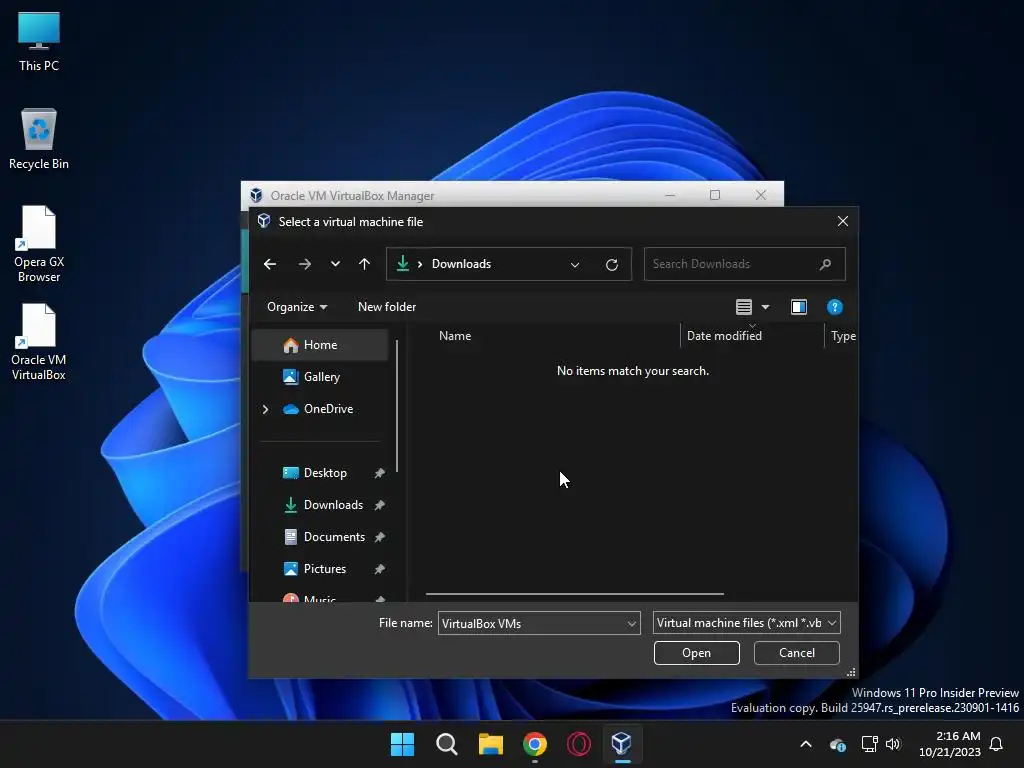Click the VirtualBox taskbar icon

click(622, 744)
